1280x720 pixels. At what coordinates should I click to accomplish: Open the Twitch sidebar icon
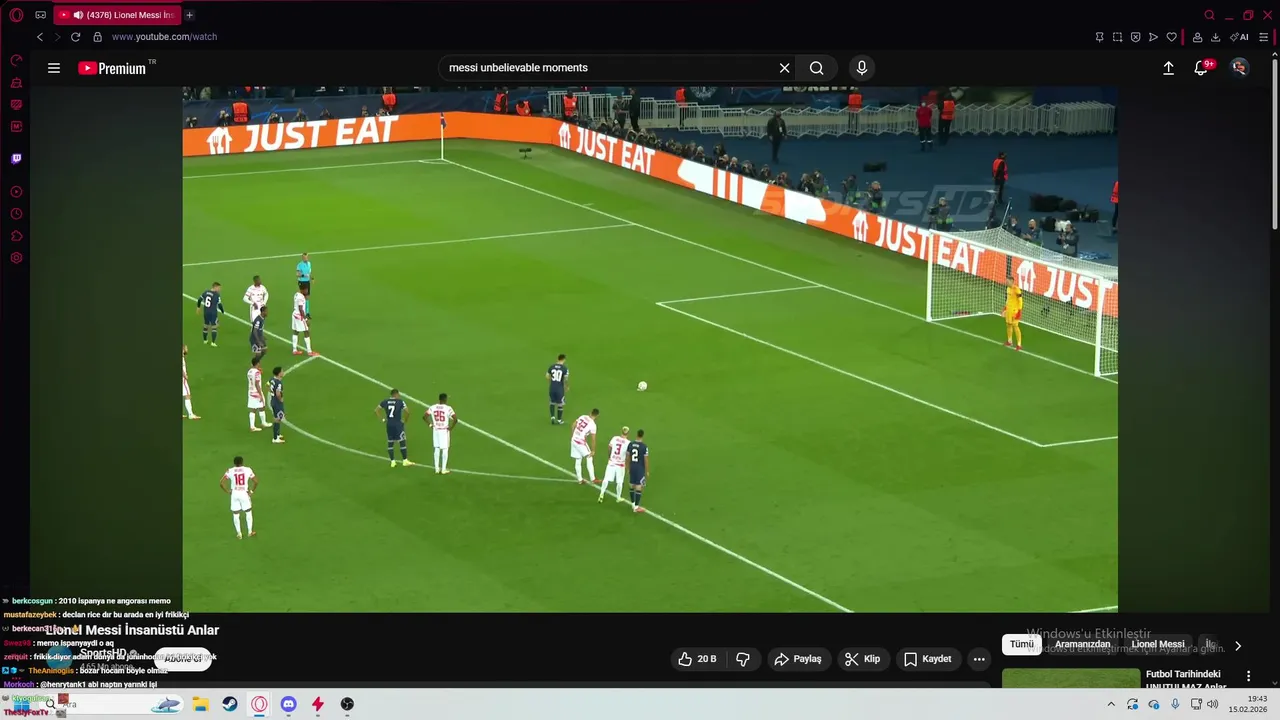pos(16,159)
